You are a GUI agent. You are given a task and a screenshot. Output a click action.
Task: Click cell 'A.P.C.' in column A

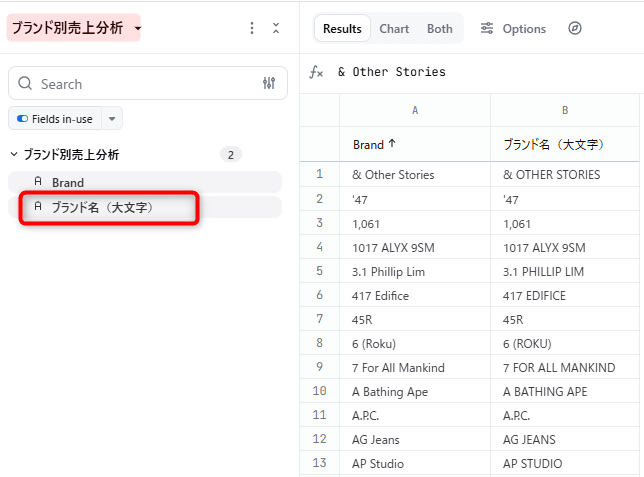click(415, 416)
